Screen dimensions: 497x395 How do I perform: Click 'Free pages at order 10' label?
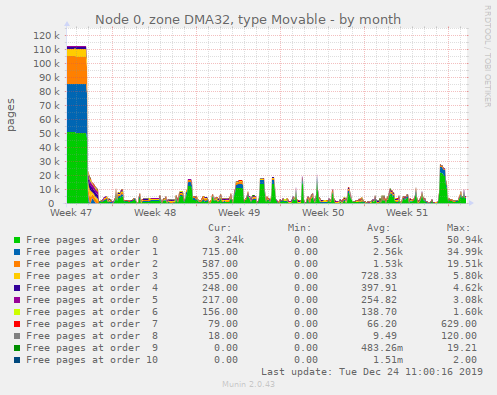click(92, 360)
